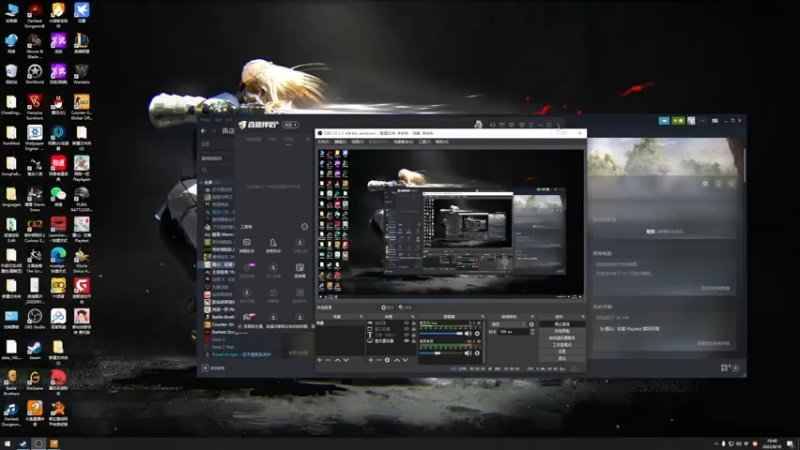Open the PUBG Battlegrounds desktop shortcut
This screenshot has width=800, height=450.
(82, 199)
